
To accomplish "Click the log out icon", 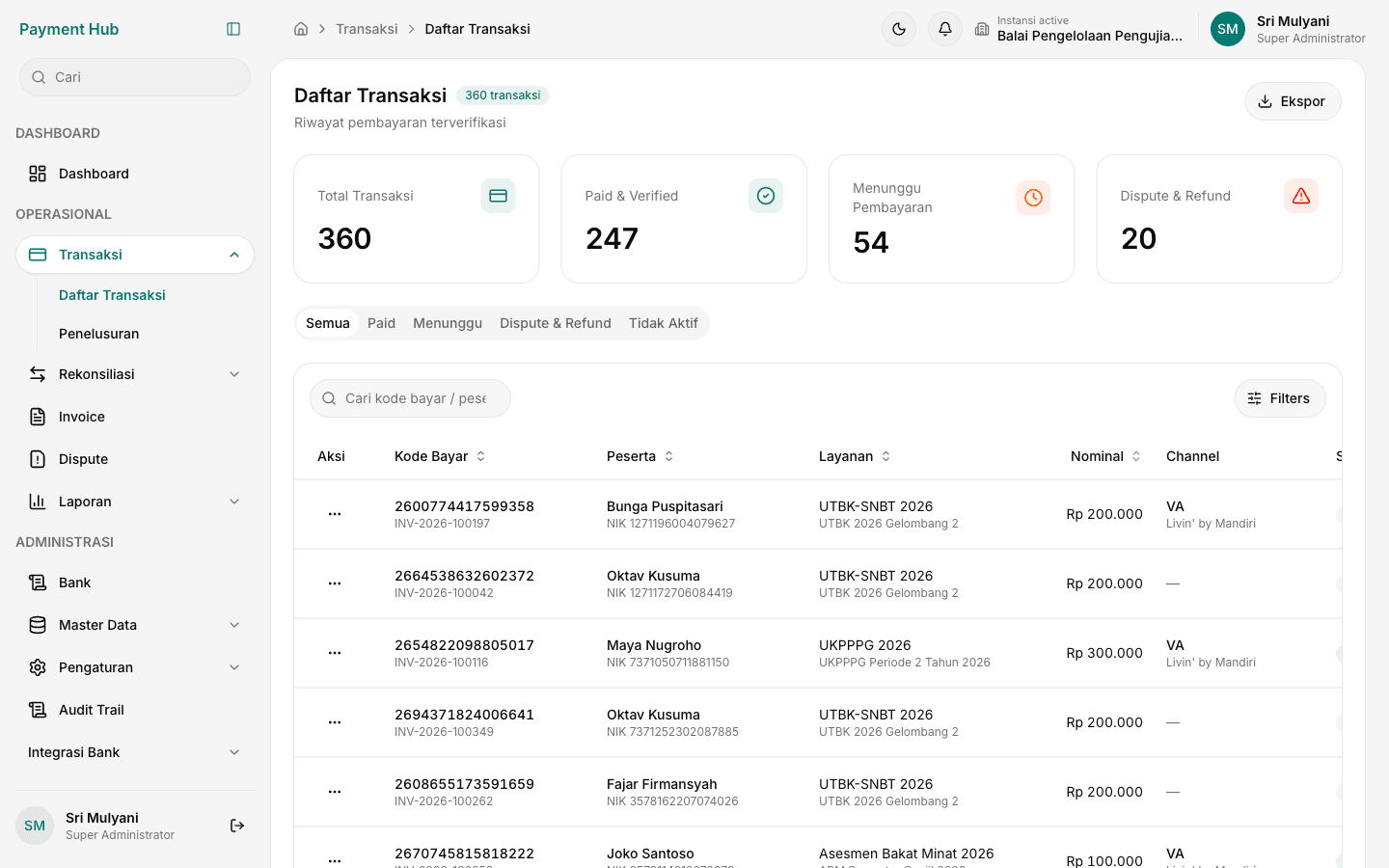I will click(237, 826).
